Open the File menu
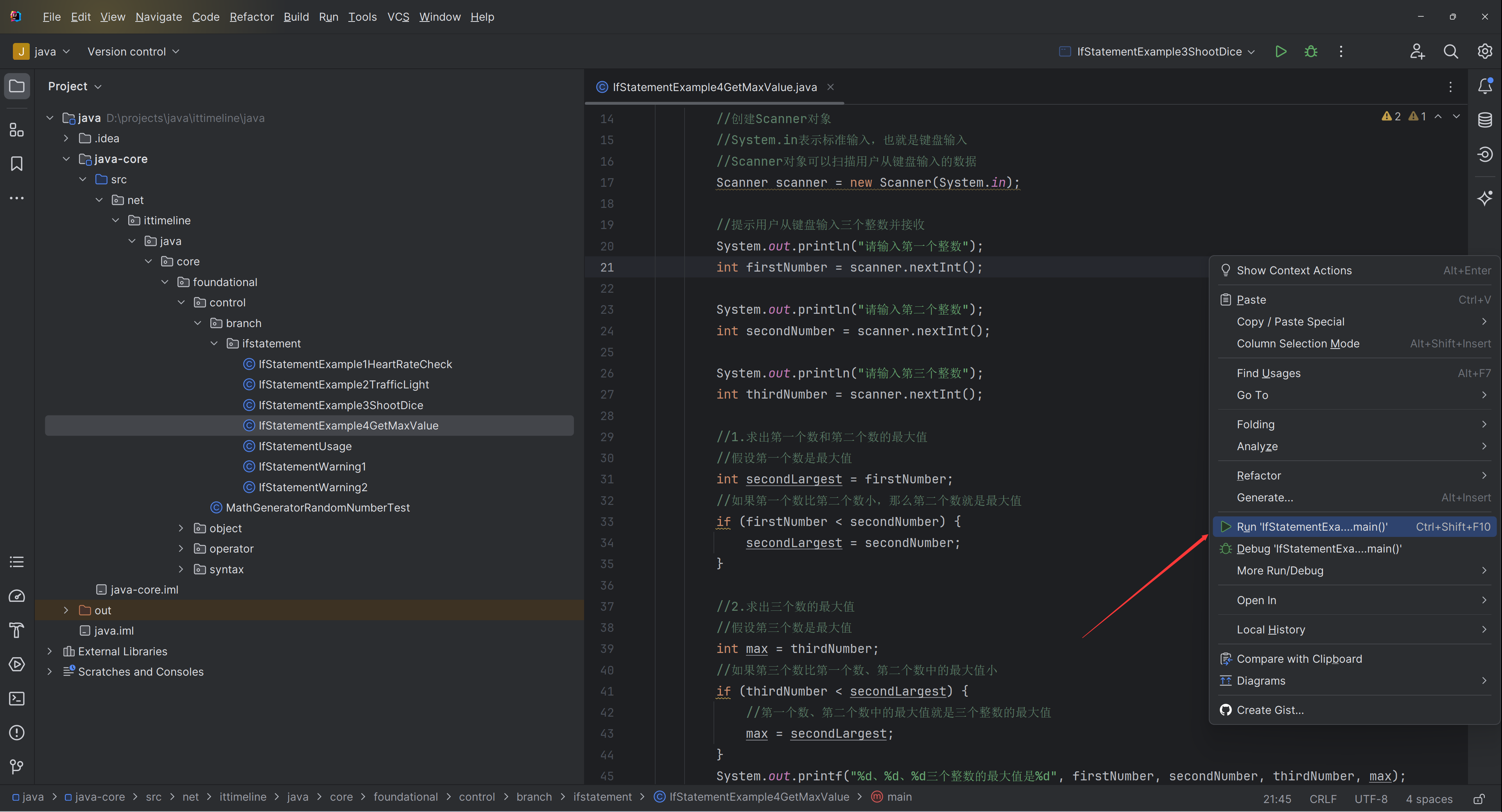The image size is (1502, 812). tap(51, 17)
